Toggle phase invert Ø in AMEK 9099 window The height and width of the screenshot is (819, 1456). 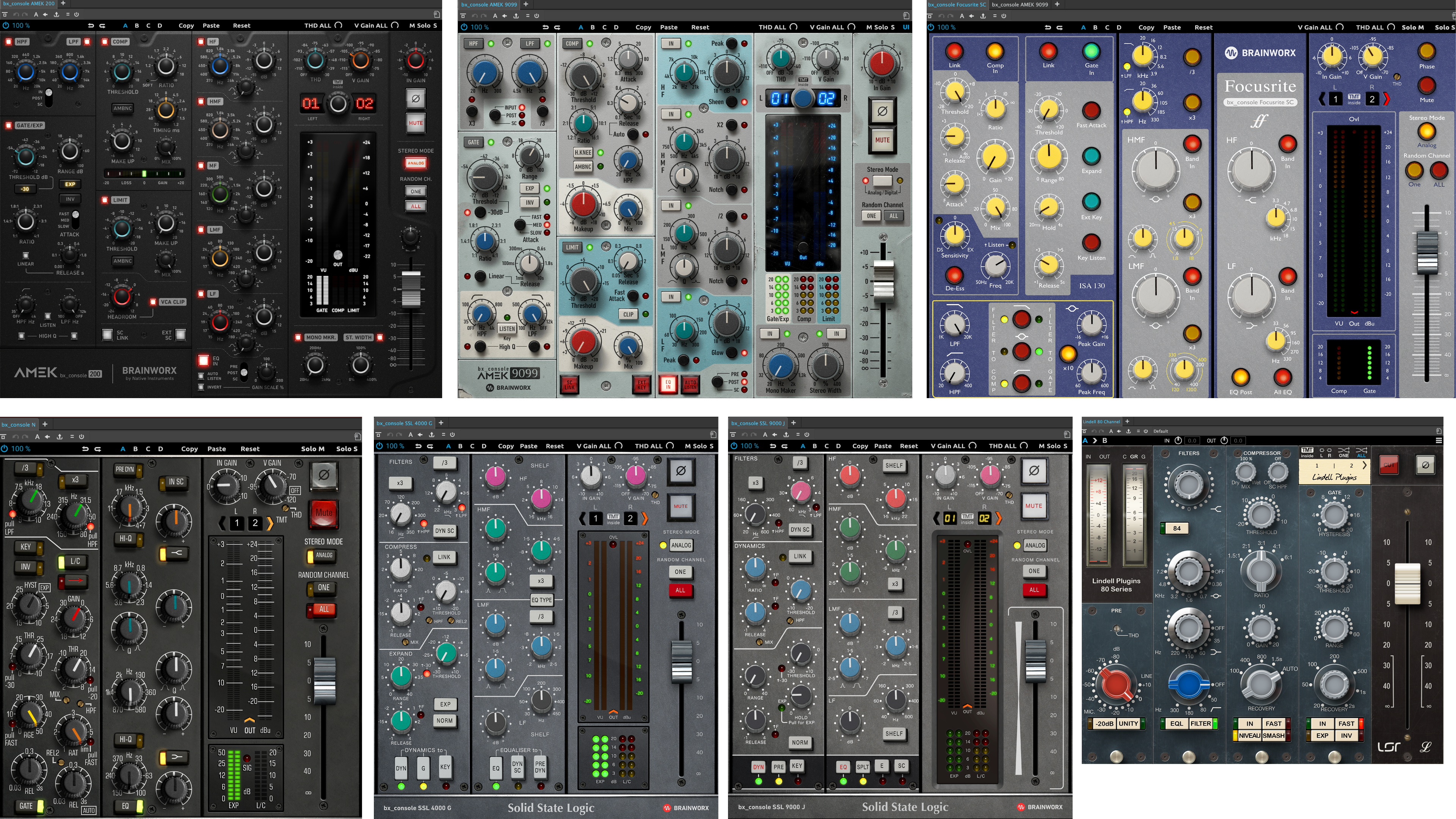[882, 111]
